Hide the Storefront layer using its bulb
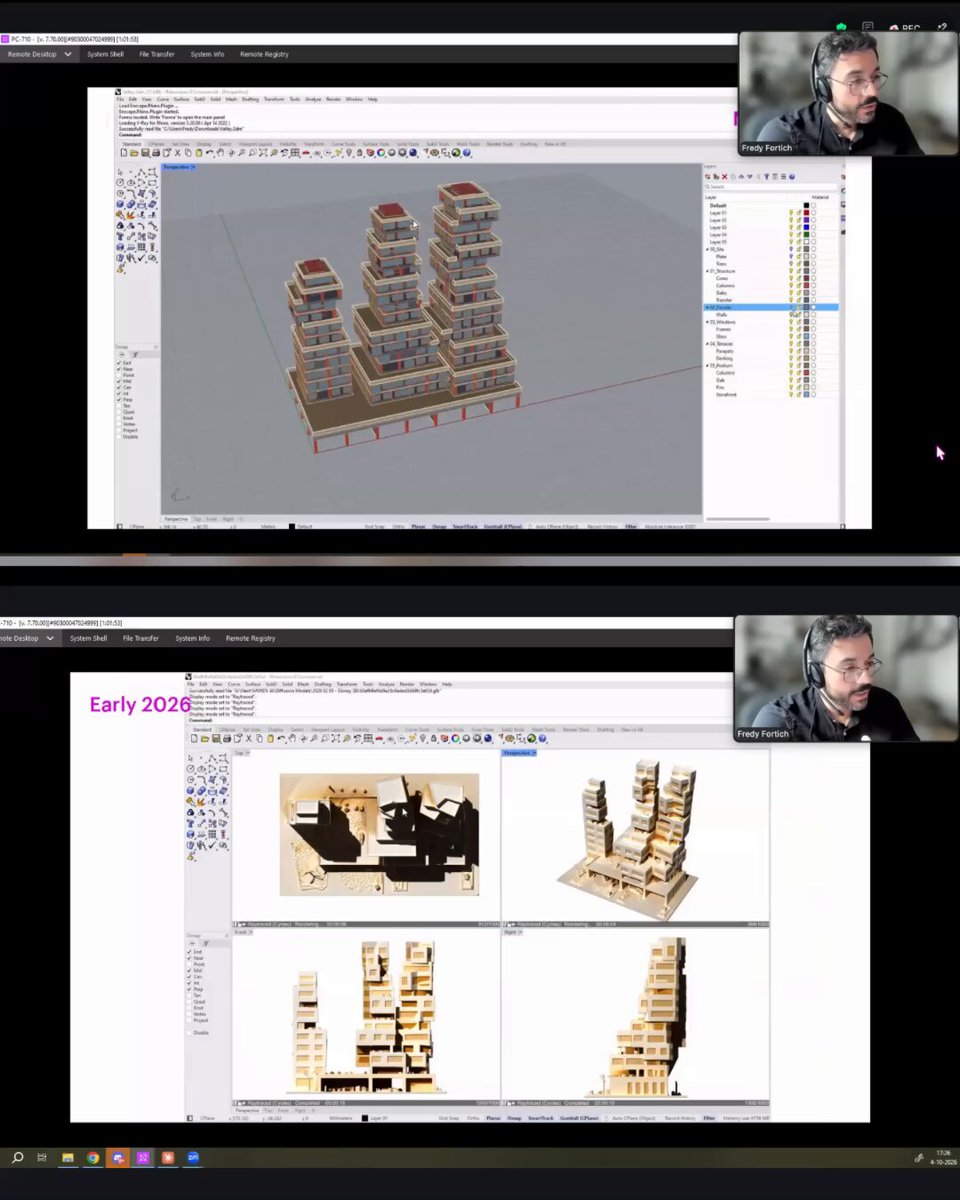960x1200 pixels. [x=791, y=394]
